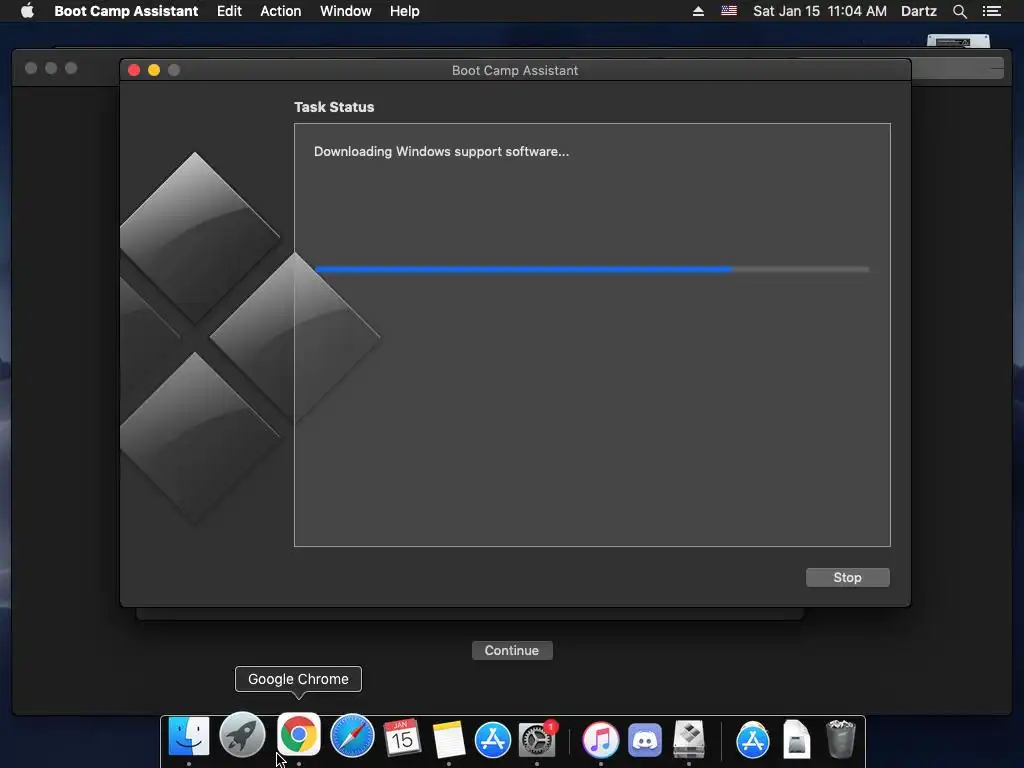Open Launchpad from the Dock
Image resolution: width=1024 pixels, height=768 pixels.
[242, 735]
